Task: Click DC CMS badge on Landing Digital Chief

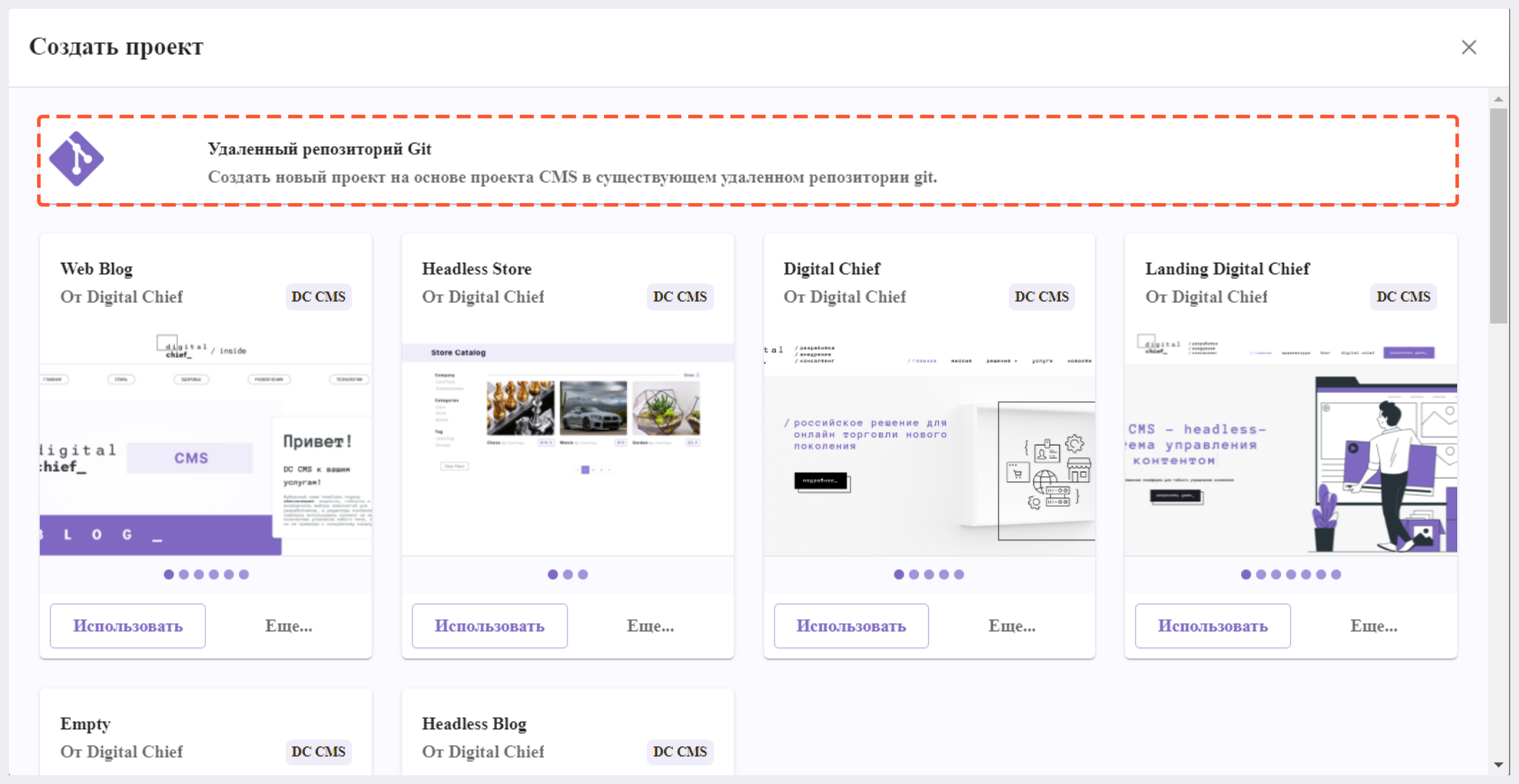Action: pos(1404,297)
